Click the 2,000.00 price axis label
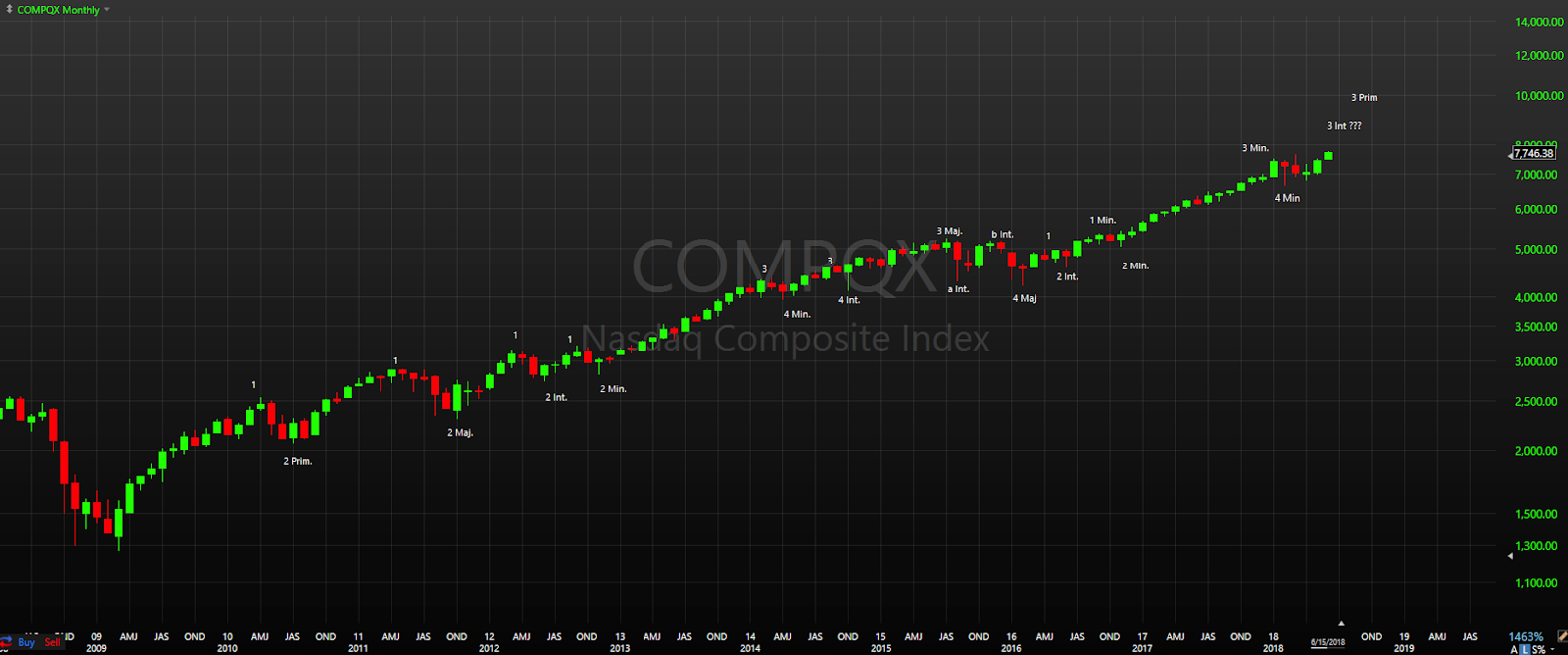The height and width of the screenshot is (655, 1568). tap(1536, 451)
